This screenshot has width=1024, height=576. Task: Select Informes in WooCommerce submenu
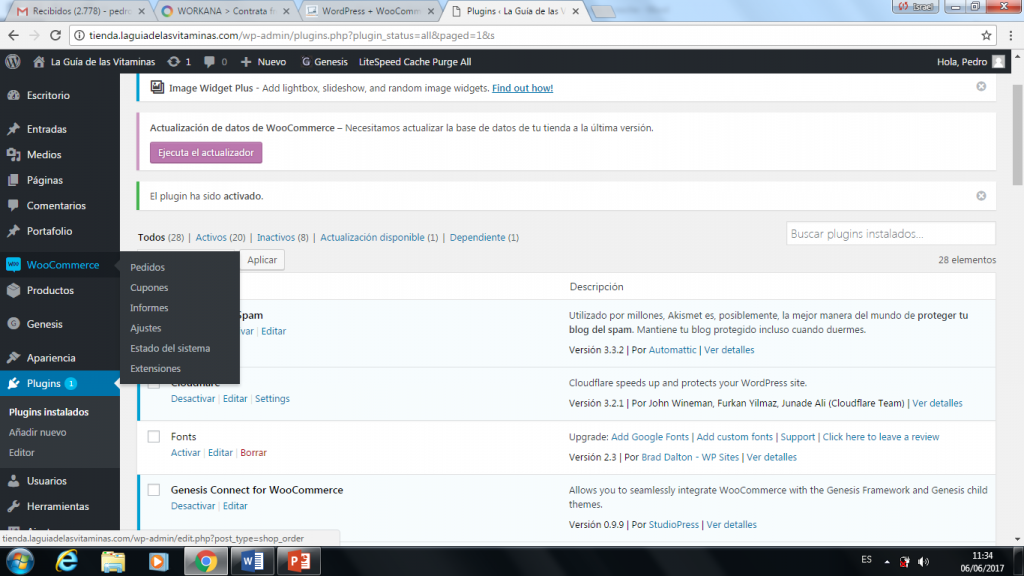click(149, 308)
